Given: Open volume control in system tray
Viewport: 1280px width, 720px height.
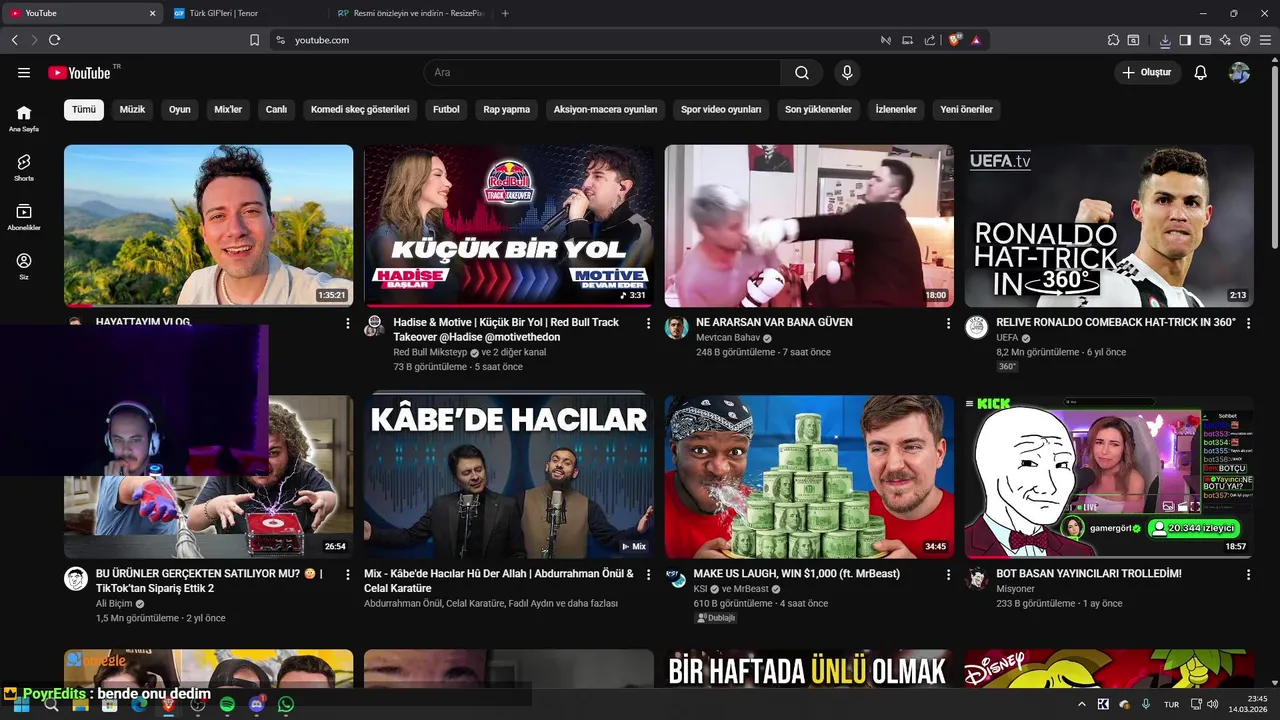Looking at the screenshot, I should [1213, 704].
